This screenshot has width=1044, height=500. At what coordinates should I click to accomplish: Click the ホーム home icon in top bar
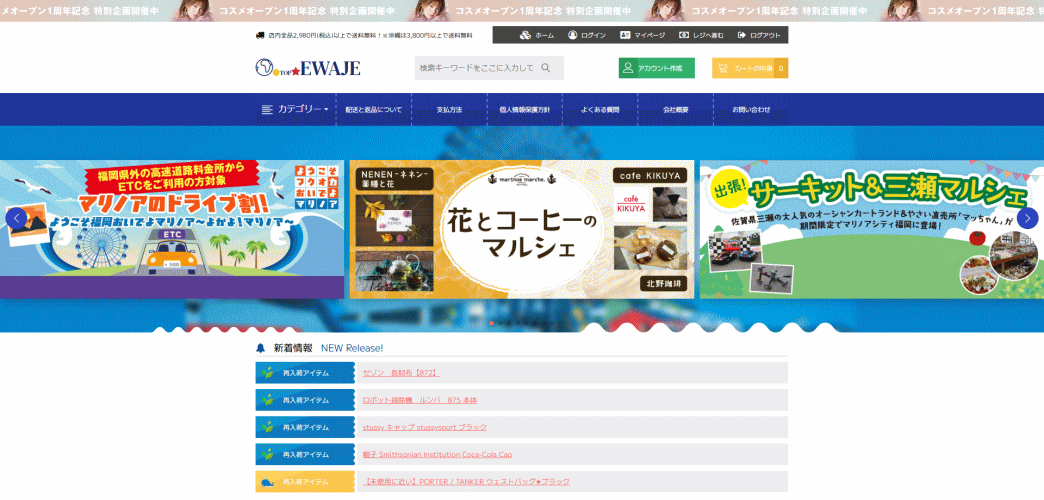(x=525, y=35)
